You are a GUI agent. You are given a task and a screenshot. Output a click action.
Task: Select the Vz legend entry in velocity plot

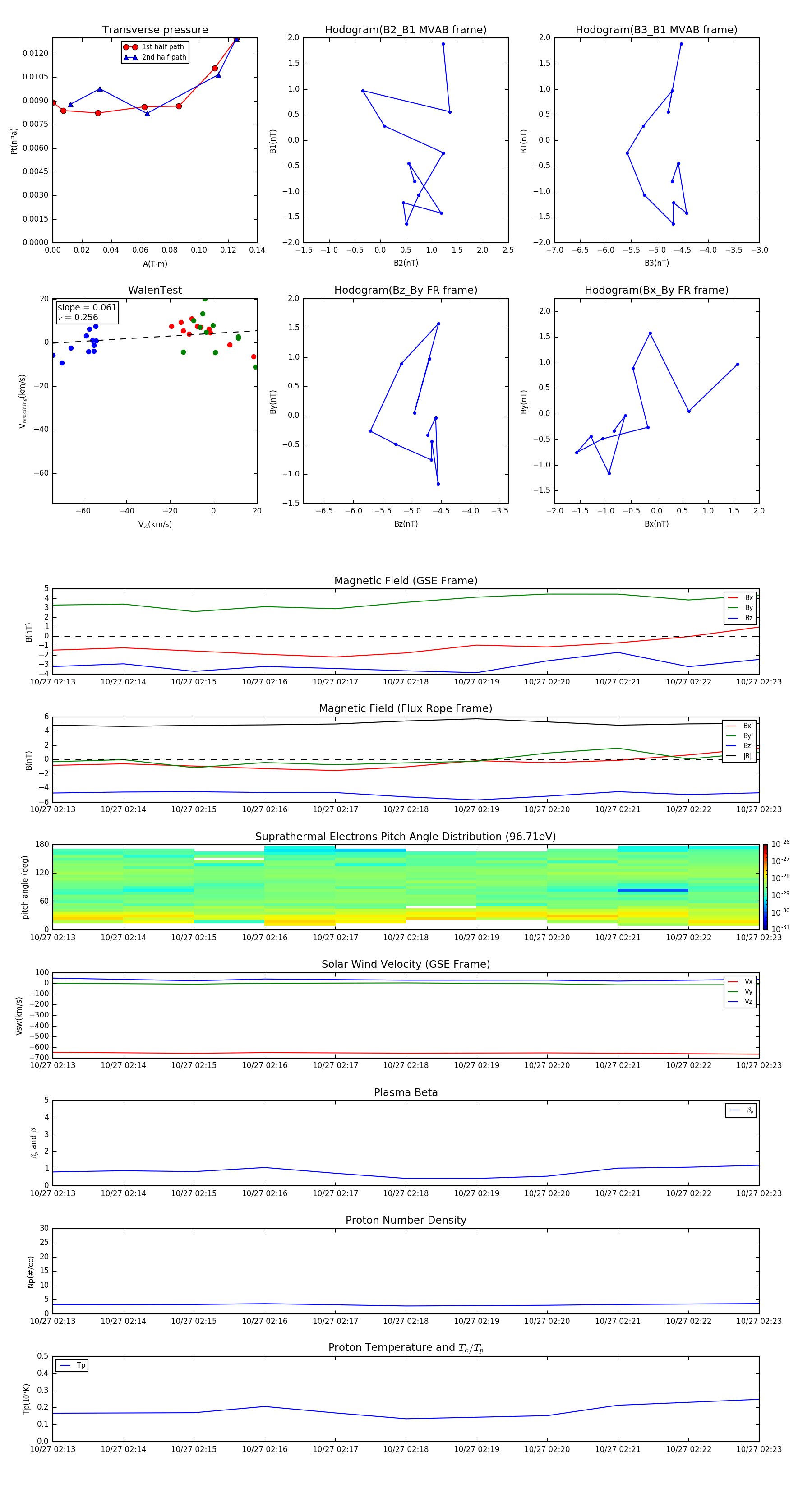[740, 1002]
